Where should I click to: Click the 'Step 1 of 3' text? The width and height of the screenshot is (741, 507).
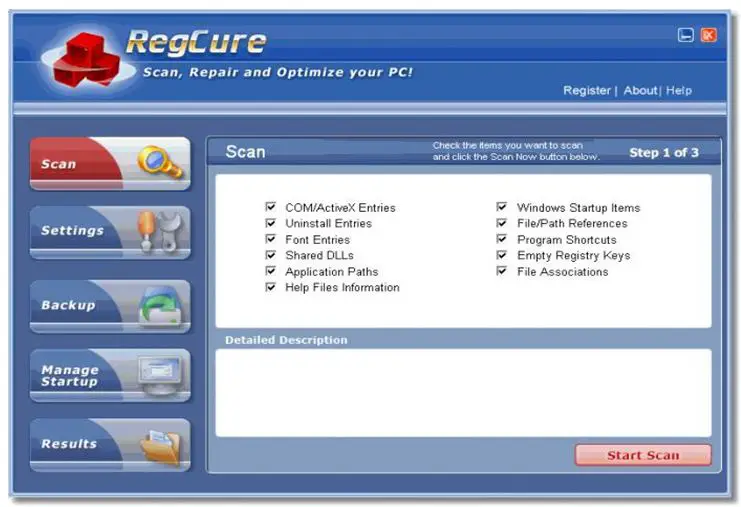(664, 153)
